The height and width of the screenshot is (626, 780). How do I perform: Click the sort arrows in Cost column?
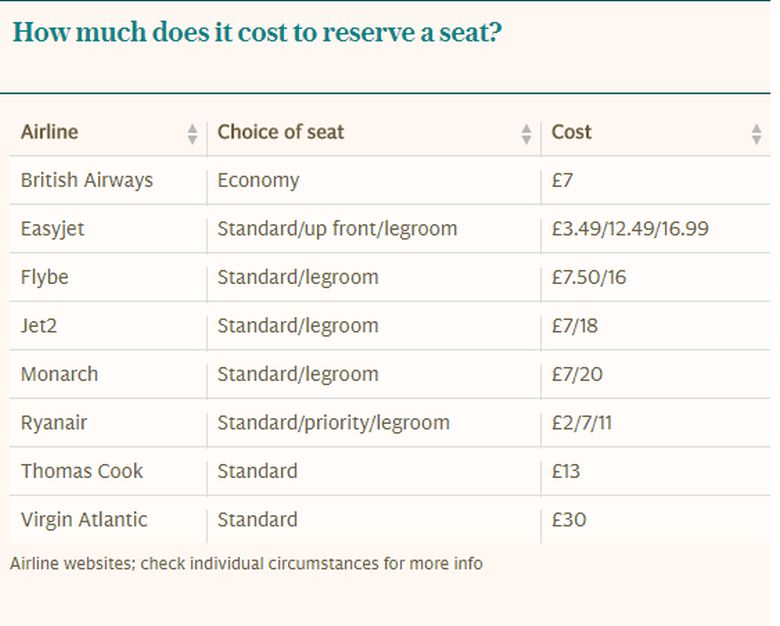(756, 133)
